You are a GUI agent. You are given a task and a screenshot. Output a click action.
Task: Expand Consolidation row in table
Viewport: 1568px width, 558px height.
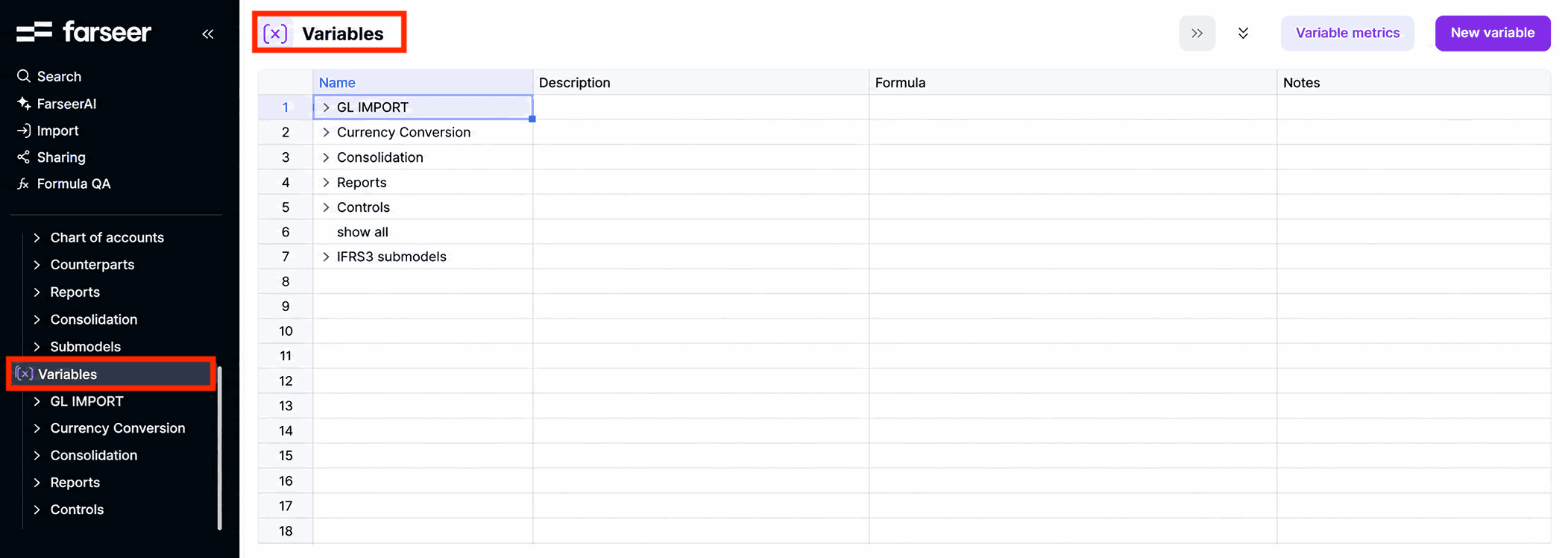pos(326,157)
